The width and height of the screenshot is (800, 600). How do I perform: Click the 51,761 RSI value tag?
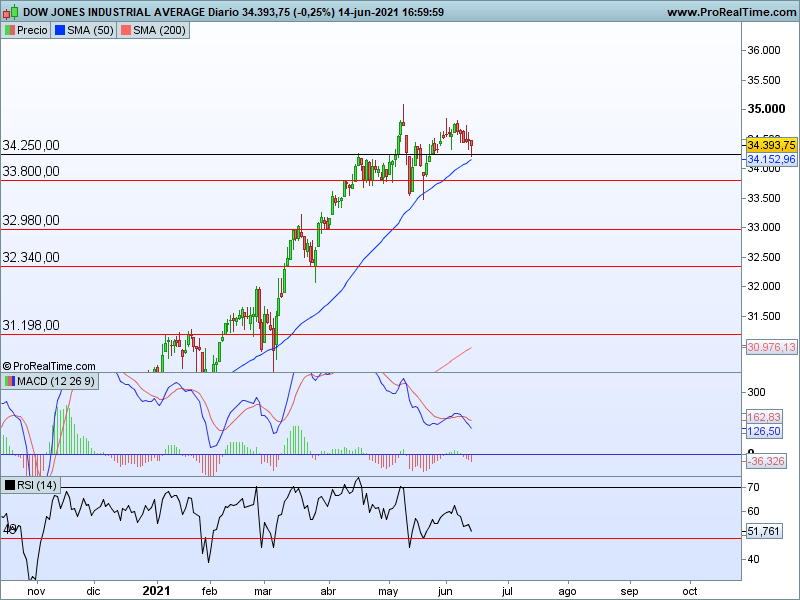click(764, 532)
